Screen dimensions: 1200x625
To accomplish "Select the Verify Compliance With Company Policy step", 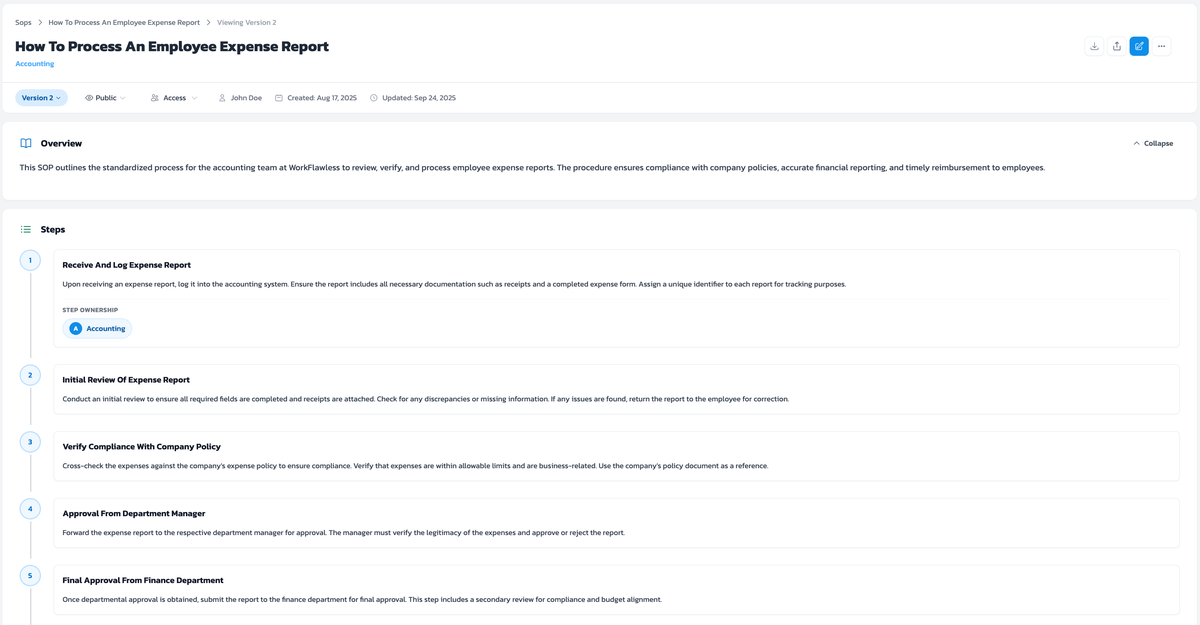I will click(141, 447).
